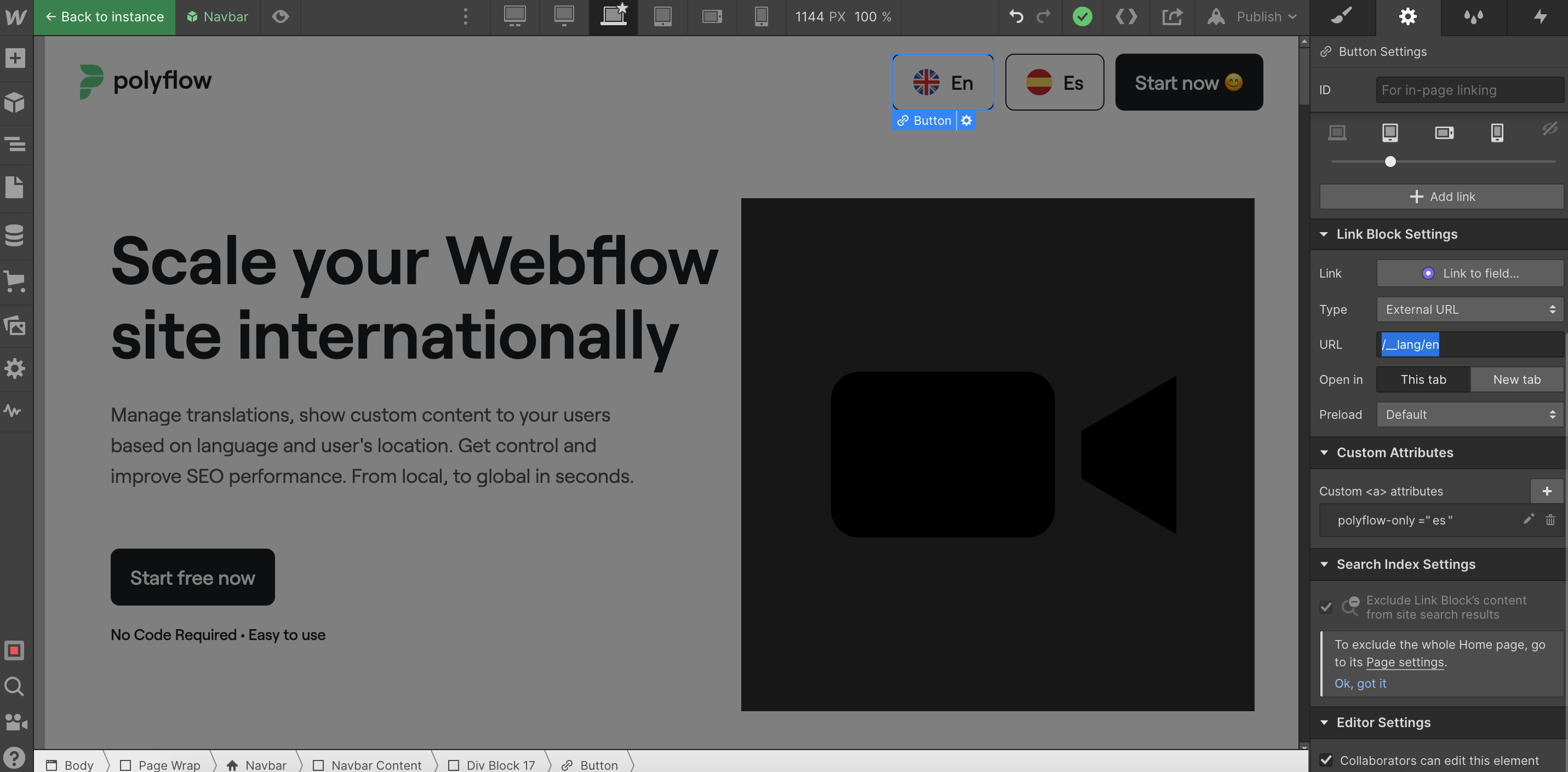Switch to the Interactions lightning tab
The image size is (1568, 772).
click(1540, 16)
